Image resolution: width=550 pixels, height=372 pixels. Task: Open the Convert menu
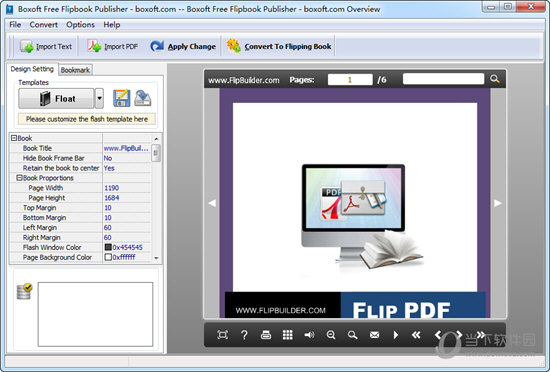[43, 25]
